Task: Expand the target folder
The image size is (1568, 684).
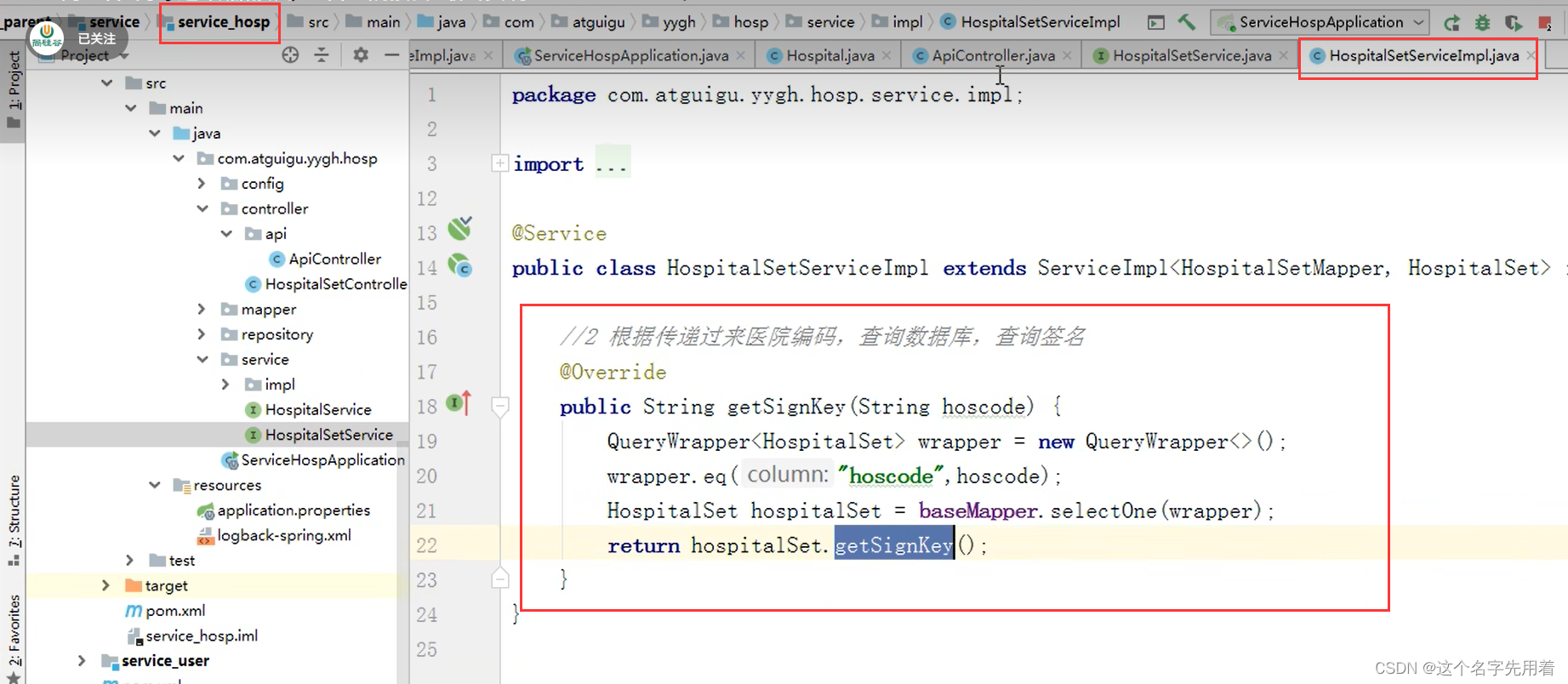Action: click(106, 585)
